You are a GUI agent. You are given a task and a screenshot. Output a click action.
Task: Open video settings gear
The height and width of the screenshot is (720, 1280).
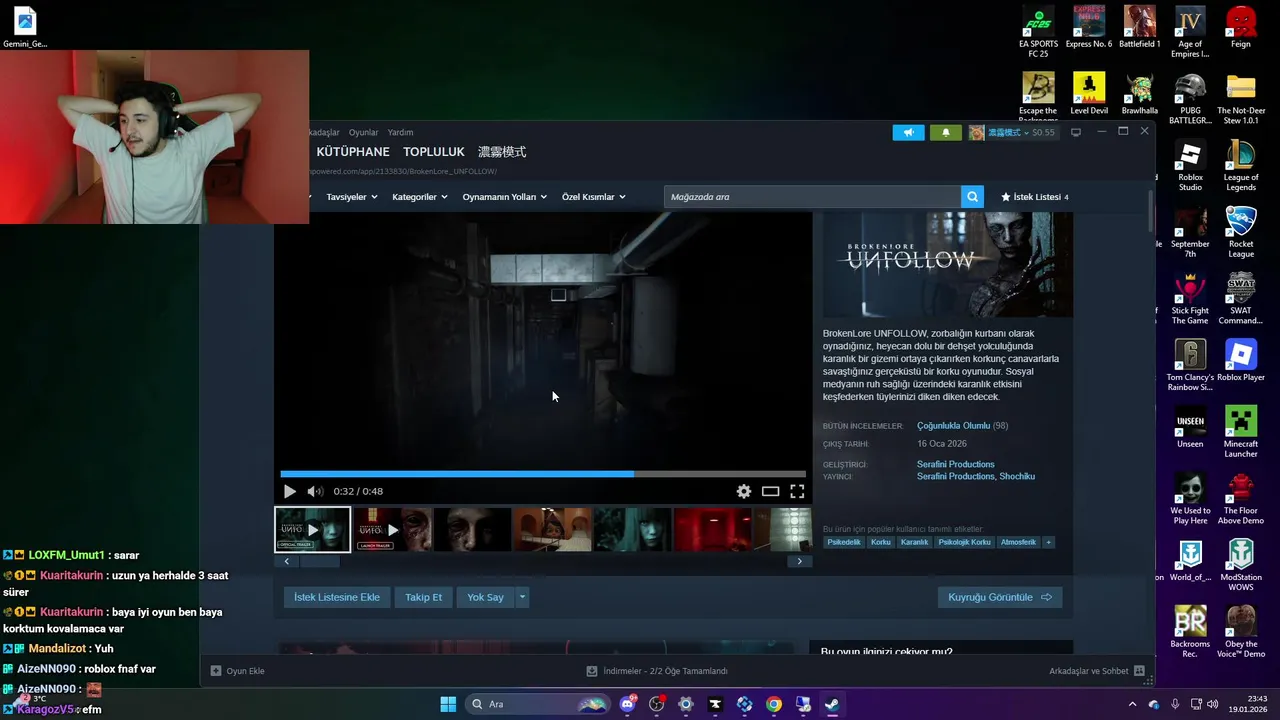tap(743, 491)
